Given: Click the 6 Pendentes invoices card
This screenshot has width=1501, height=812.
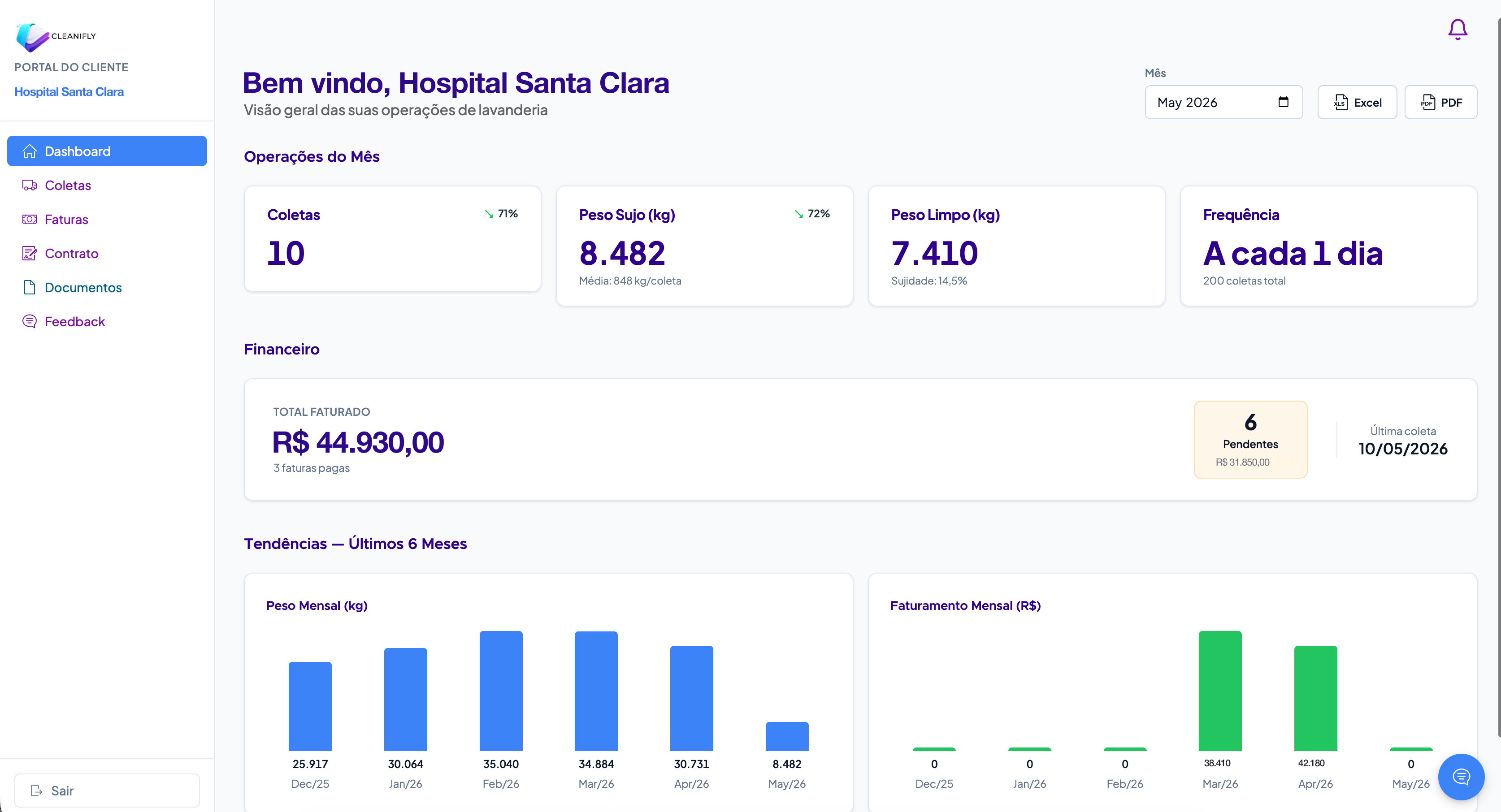Looking at the screenshot, I should [x=1250, y=440].
